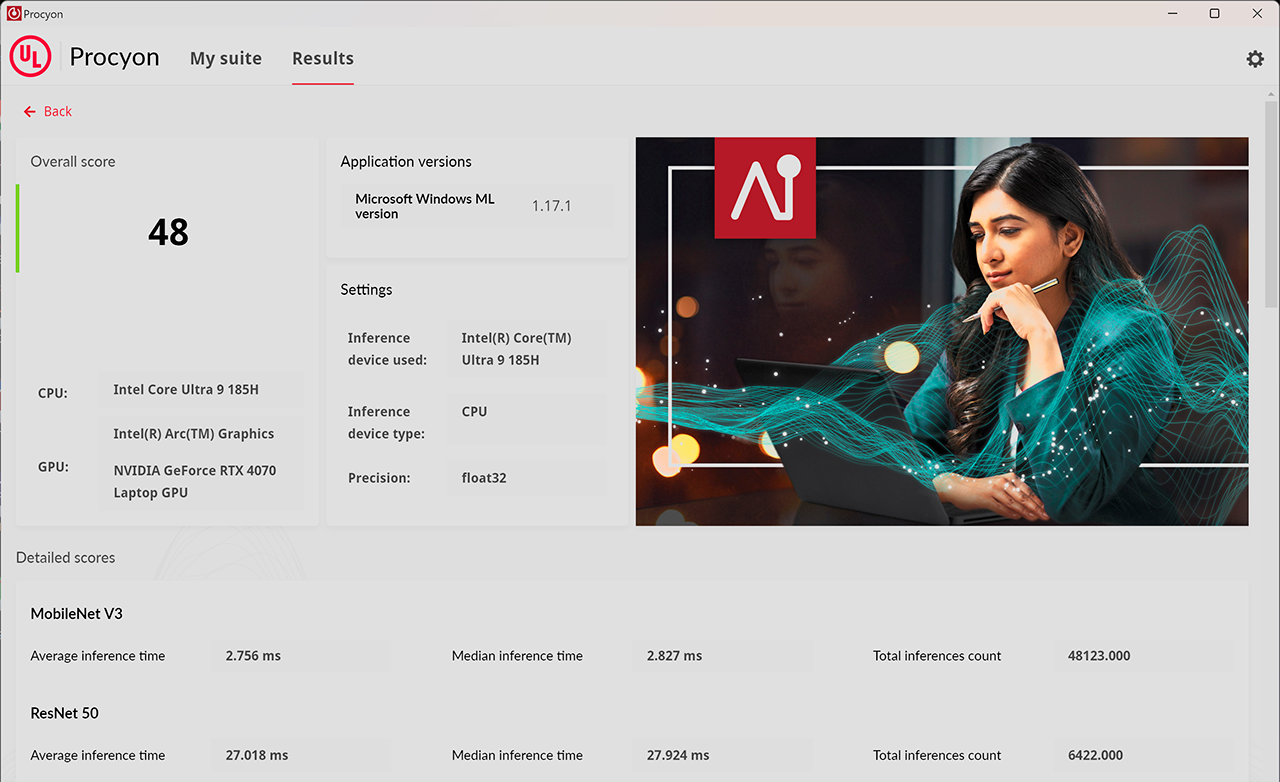Select ResNet 50 inferences count 6422.000

click(1095, 756)
